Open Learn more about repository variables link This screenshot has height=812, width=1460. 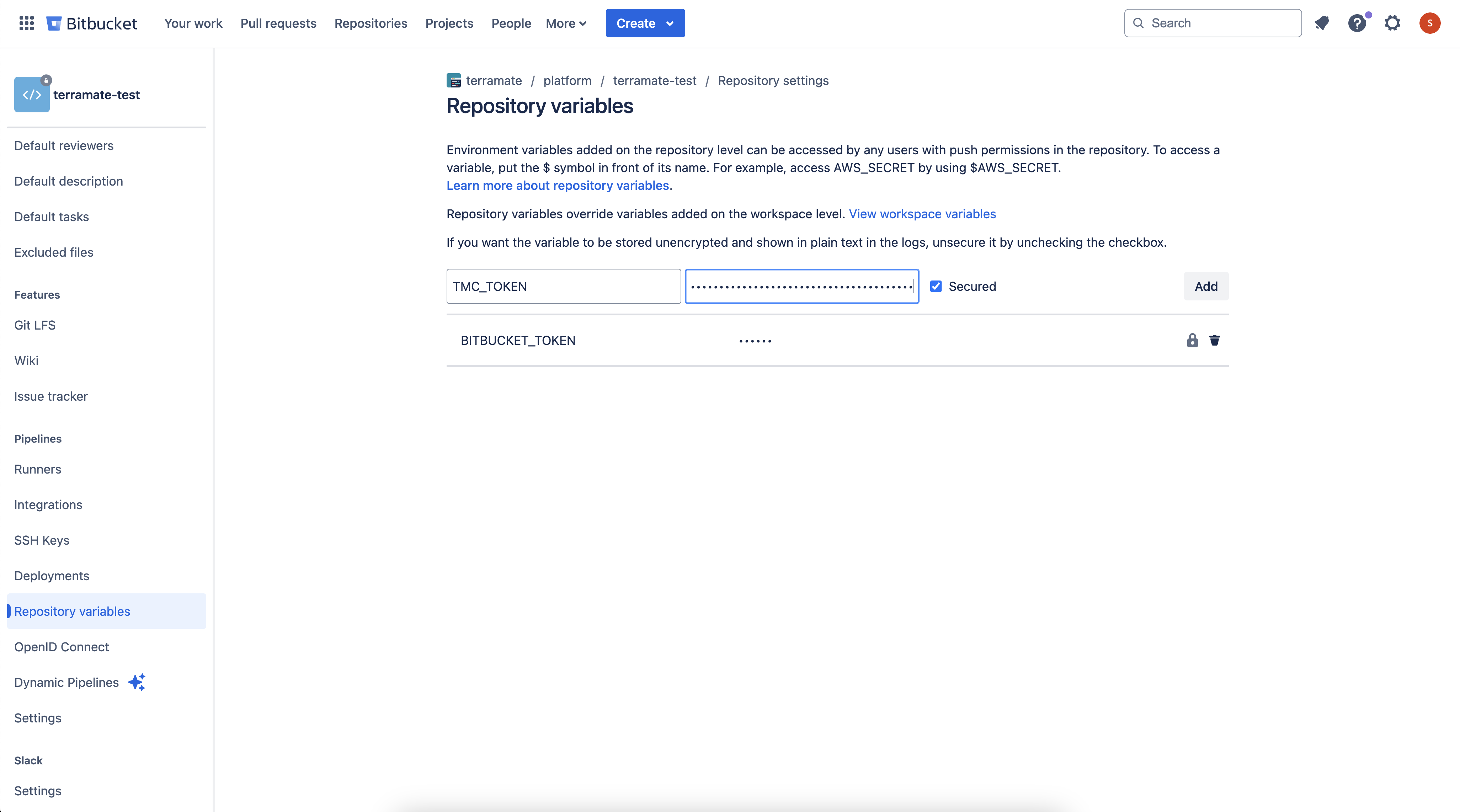click(558, 185)
